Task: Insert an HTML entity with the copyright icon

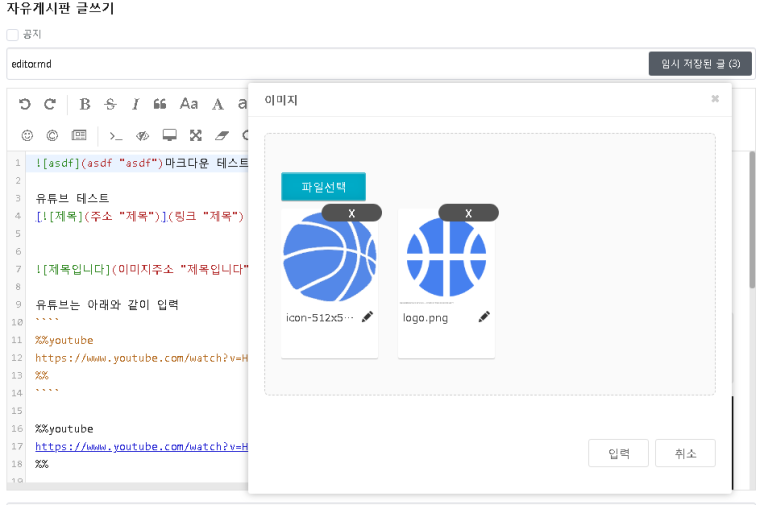Action: 52,135
